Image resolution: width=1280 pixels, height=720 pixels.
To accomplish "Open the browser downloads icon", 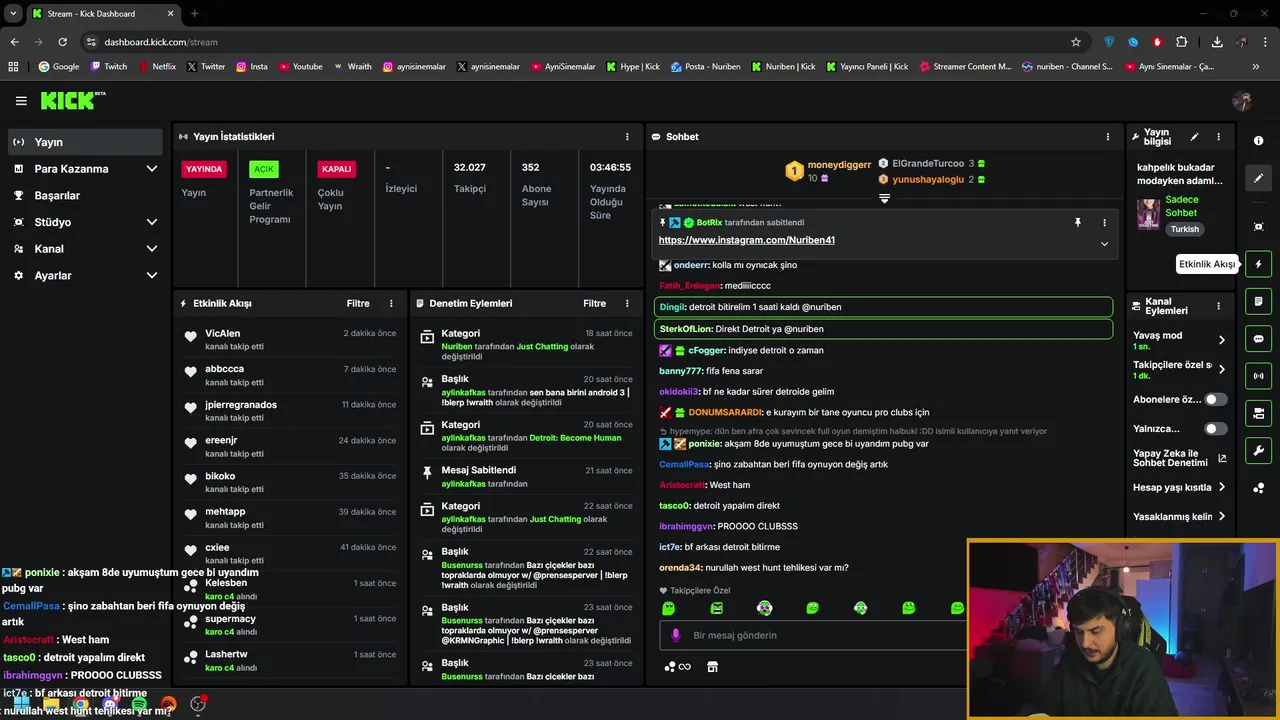I will click(x=1217, y=42).
